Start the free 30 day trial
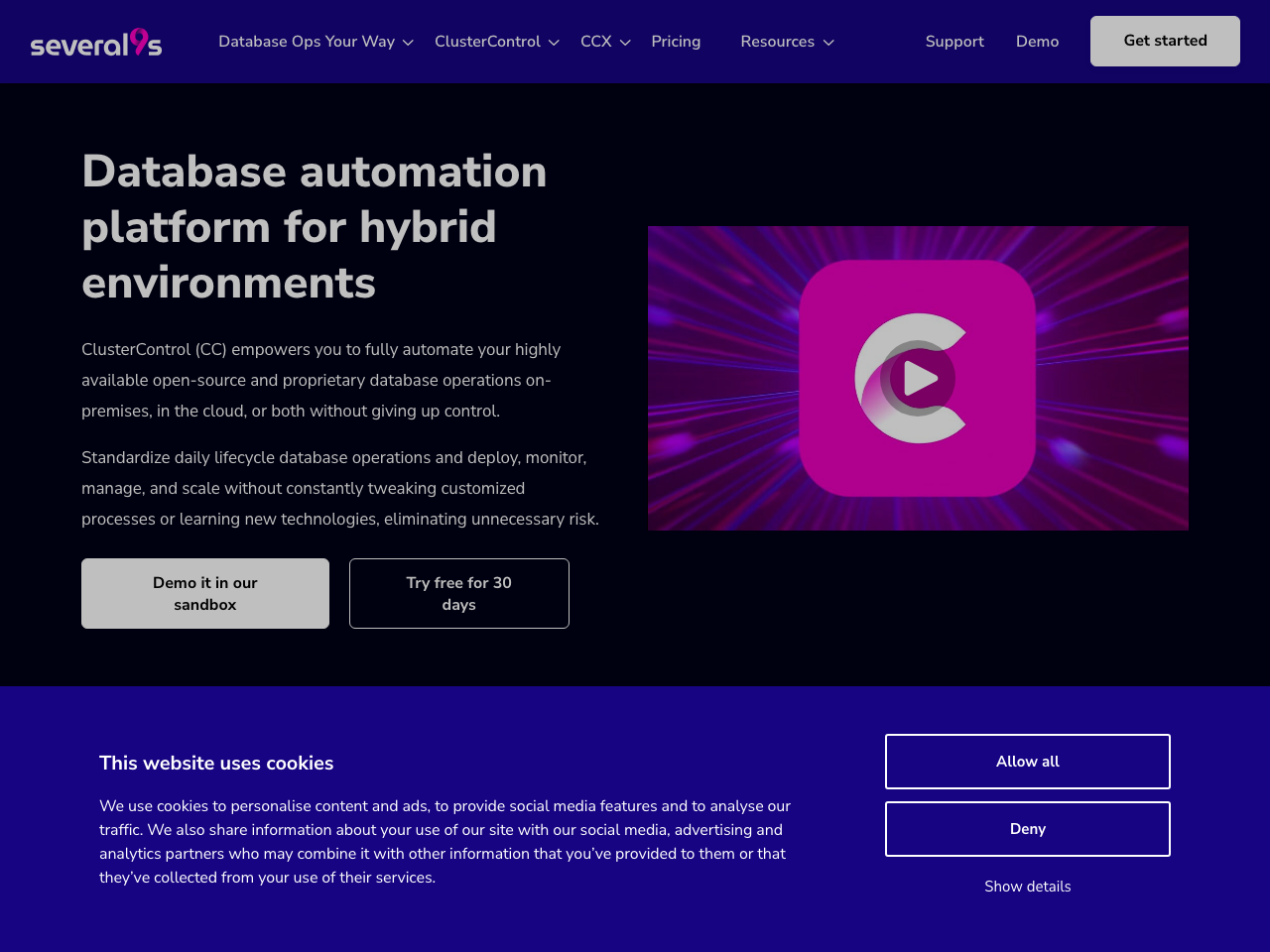Image resolution: width=1270 pixels, height=952 pixels. (458, 593)
